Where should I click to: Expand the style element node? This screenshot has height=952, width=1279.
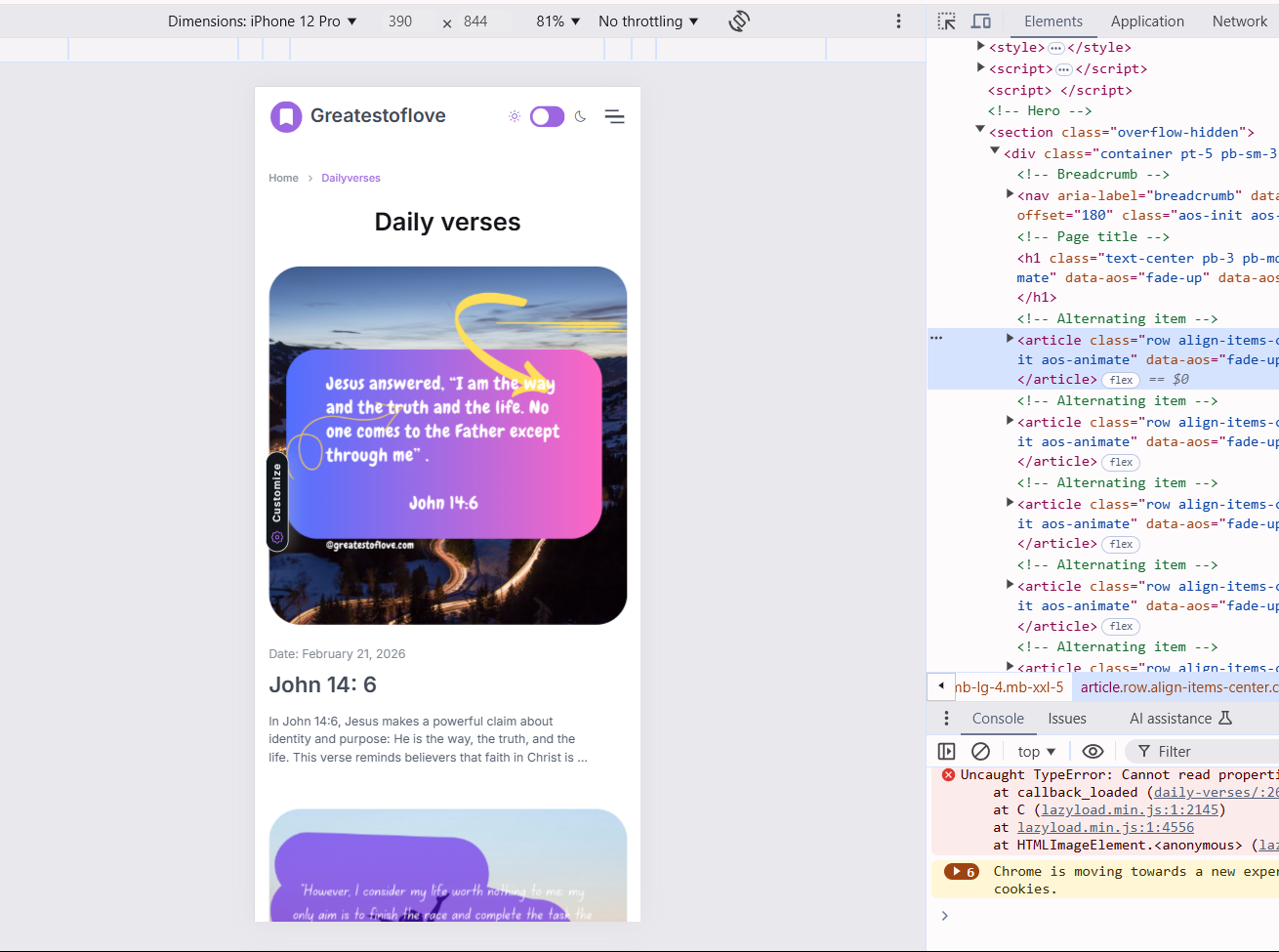point(980,46)
